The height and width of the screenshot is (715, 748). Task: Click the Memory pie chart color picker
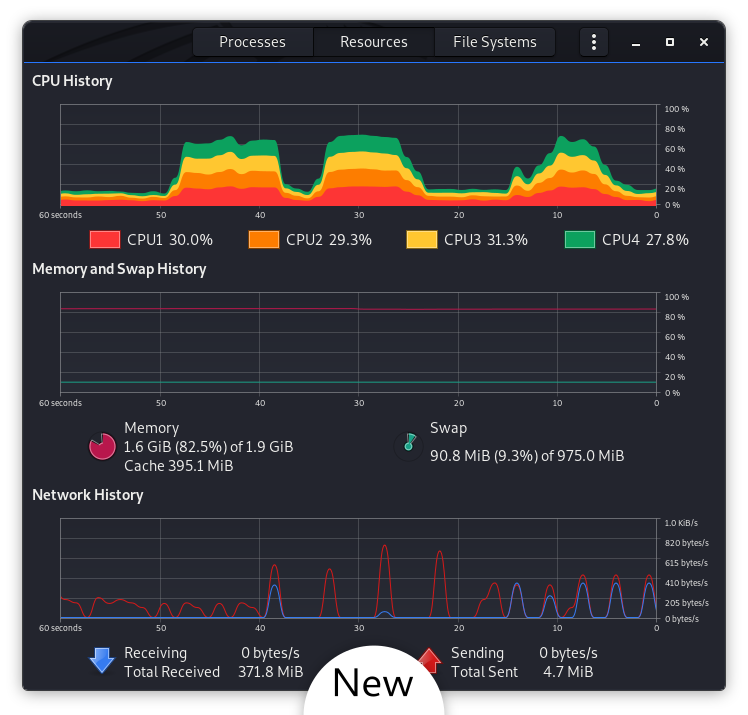coord(102,446)
